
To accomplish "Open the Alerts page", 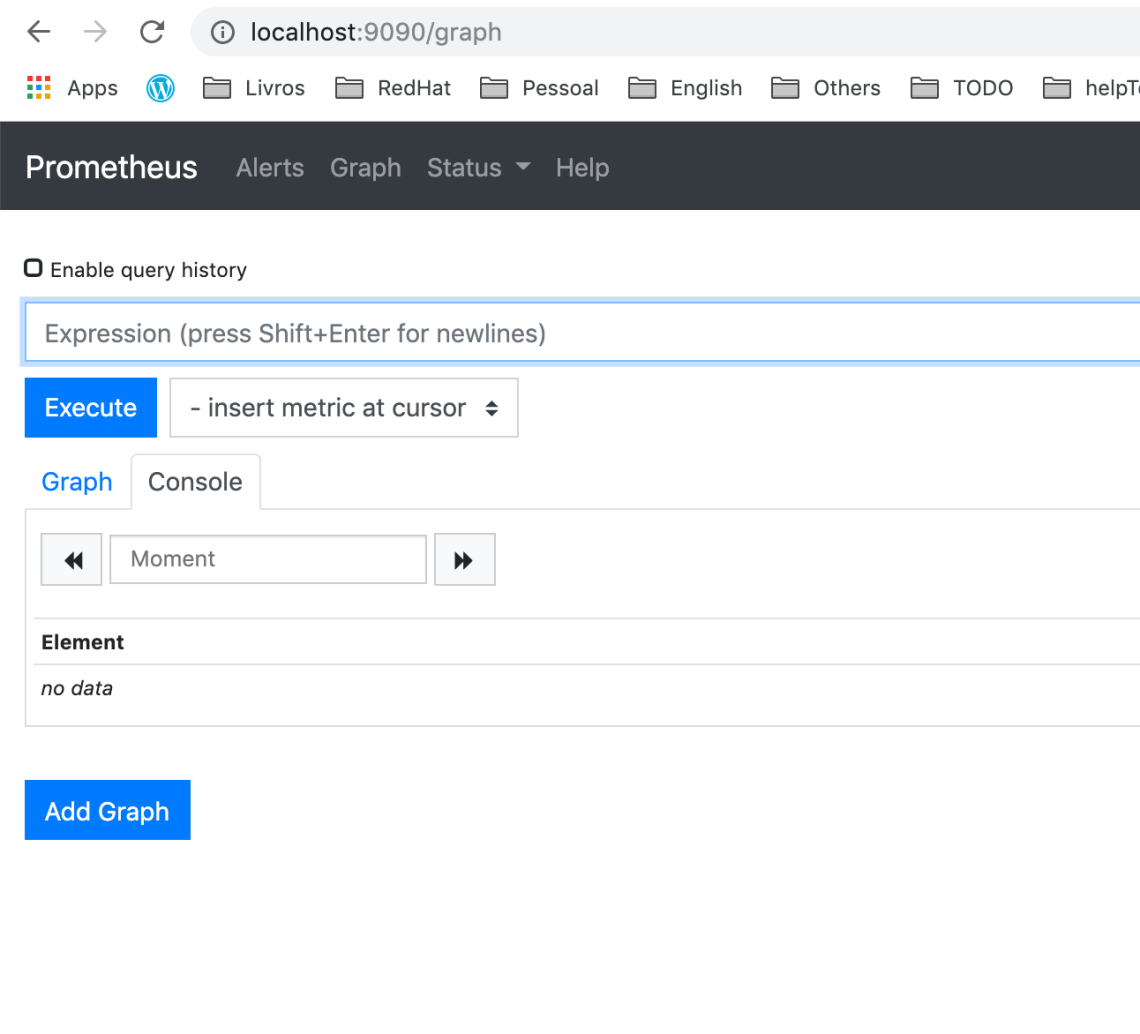I will pos(269,168).
